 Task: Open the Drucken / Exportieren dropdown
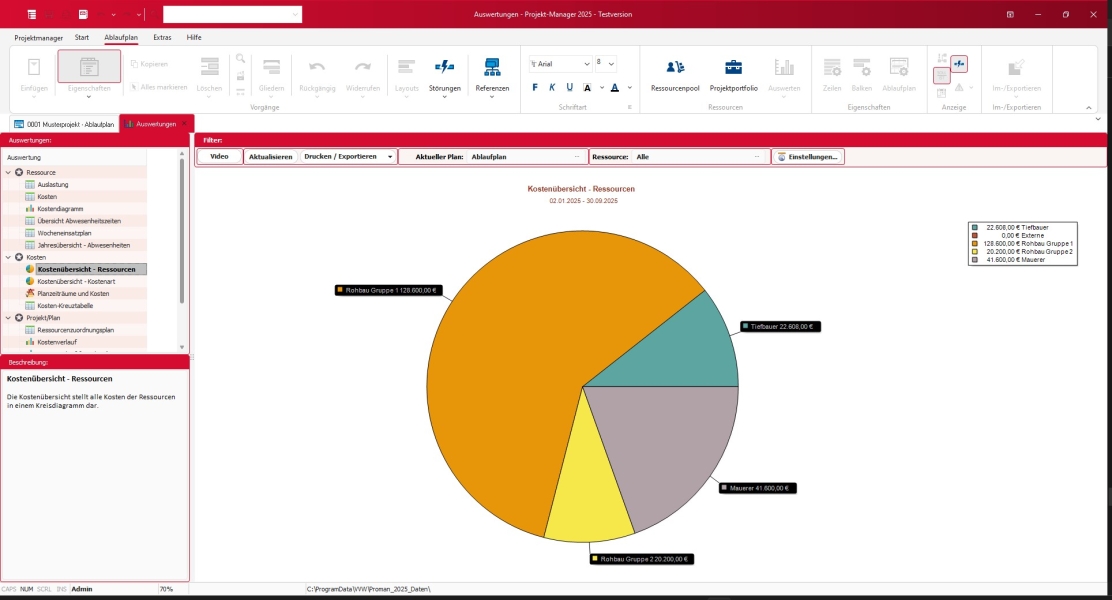pyautogui.click(x=348, y=157)
